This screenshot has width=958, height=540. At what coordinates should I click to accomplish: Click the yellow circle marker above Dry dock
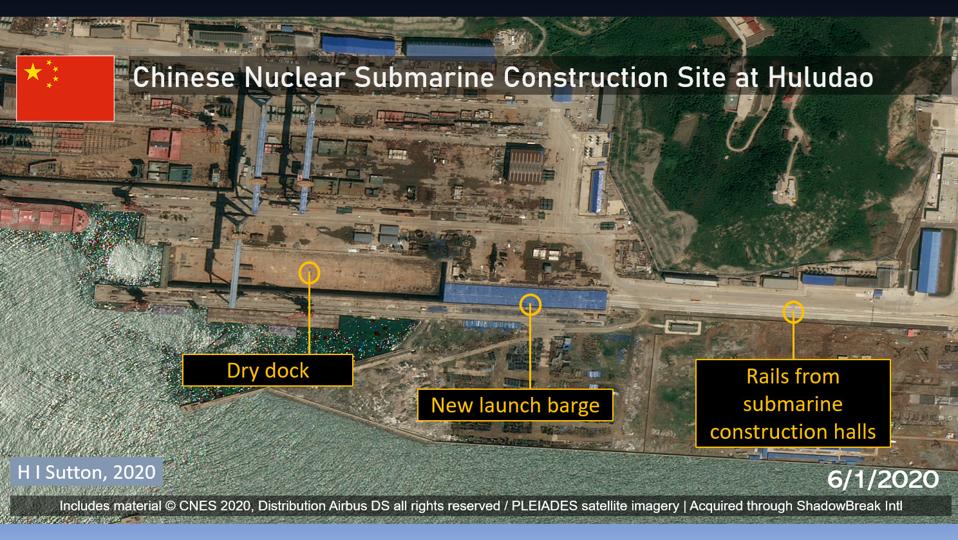pos(309,270)
